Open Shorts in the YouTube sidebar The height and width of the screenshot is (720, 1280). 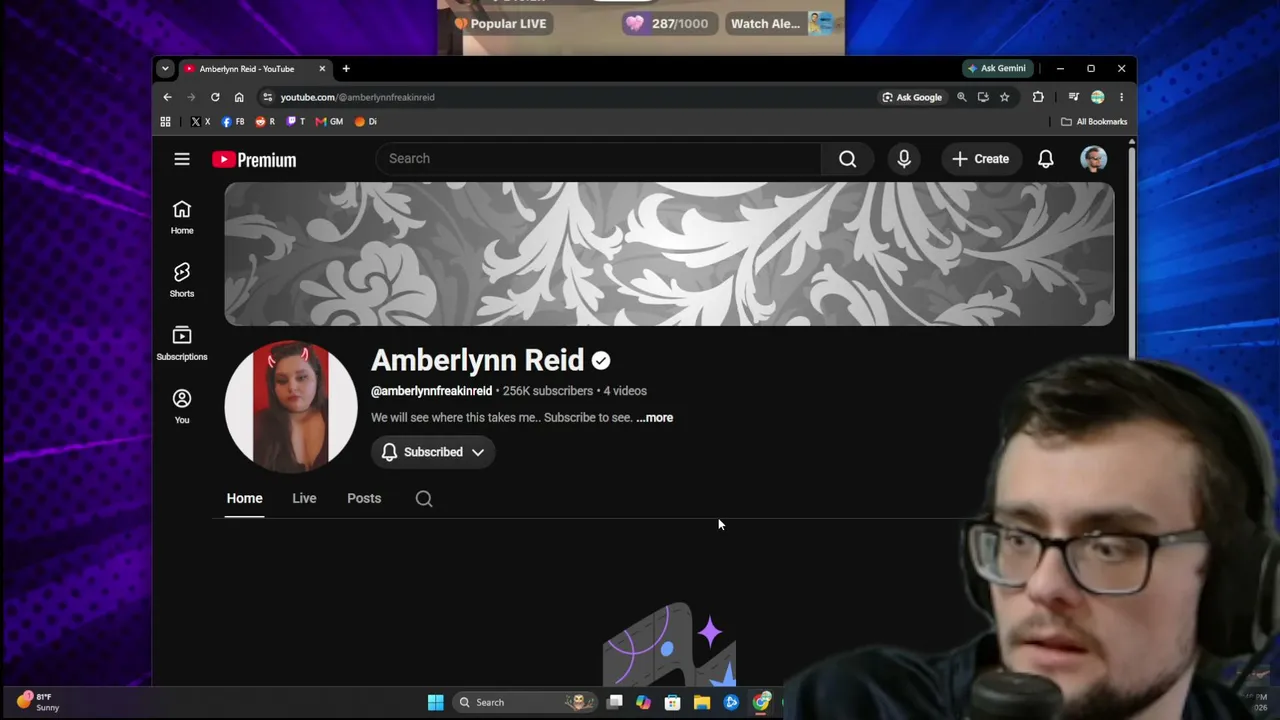pyautogui.click(x=182, y=280)
